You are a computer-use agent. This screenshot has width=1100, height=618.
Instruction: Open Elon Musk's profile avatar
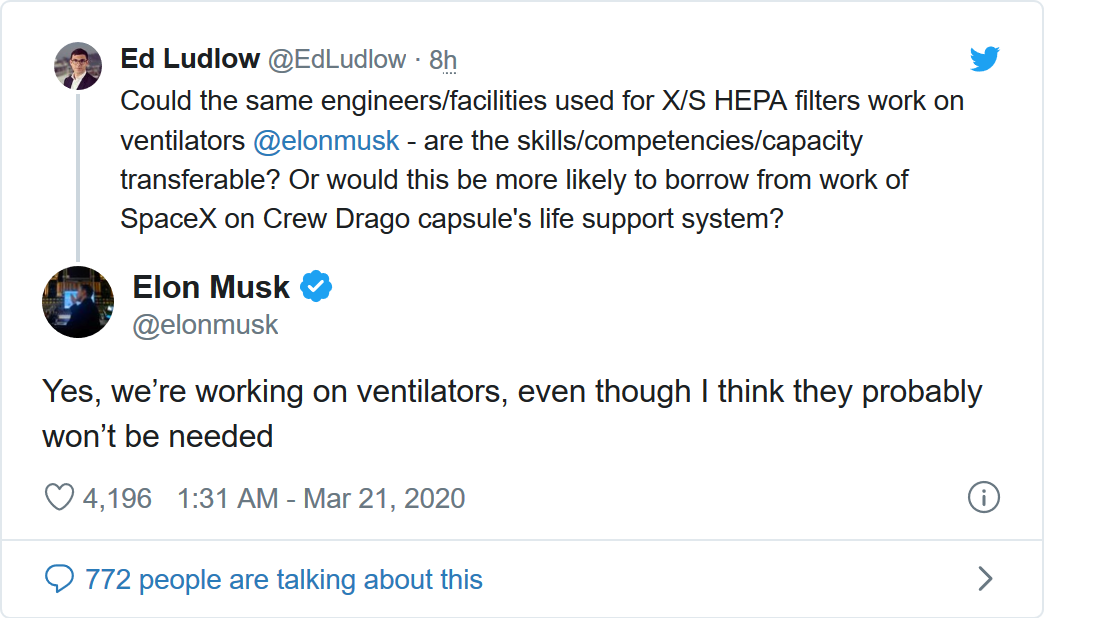(77, 302)
